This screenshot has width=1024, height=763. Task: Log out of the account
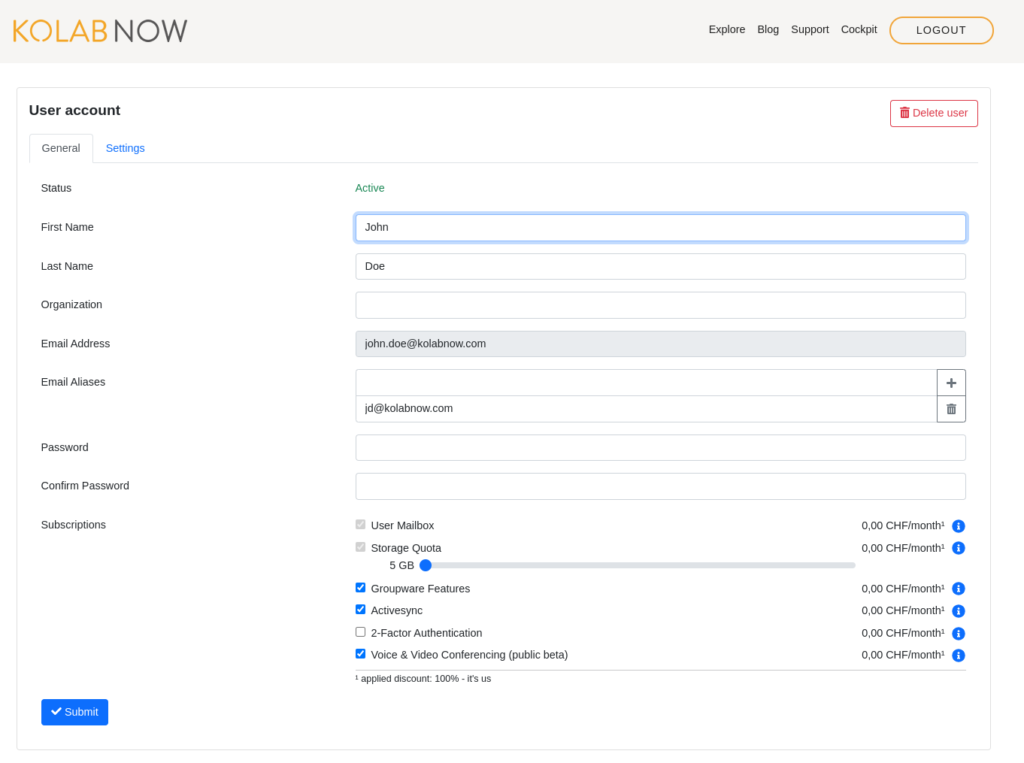point(941,30)
